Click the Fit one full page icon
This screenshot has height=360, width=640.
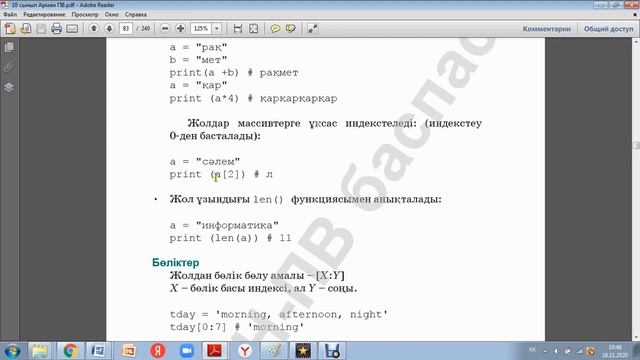coord(253,28)
